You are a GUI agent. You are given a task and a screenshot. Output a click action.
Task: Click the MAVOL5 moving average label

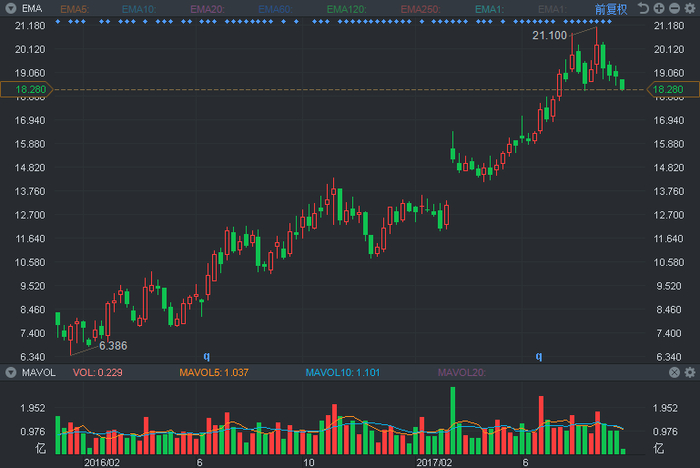(x=213, y=373)
